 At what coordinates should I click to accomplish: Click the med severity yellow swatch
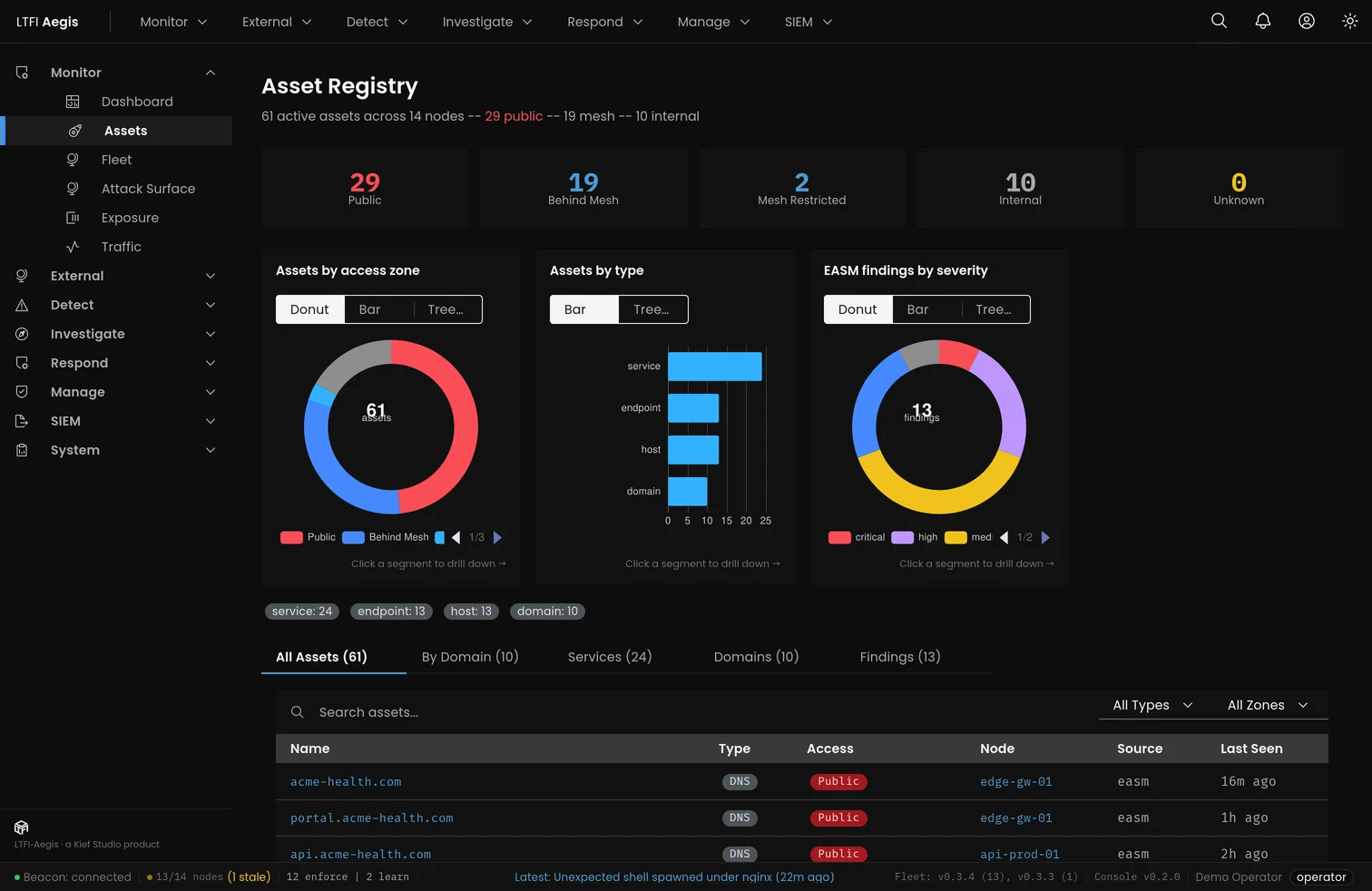point(955,537)
